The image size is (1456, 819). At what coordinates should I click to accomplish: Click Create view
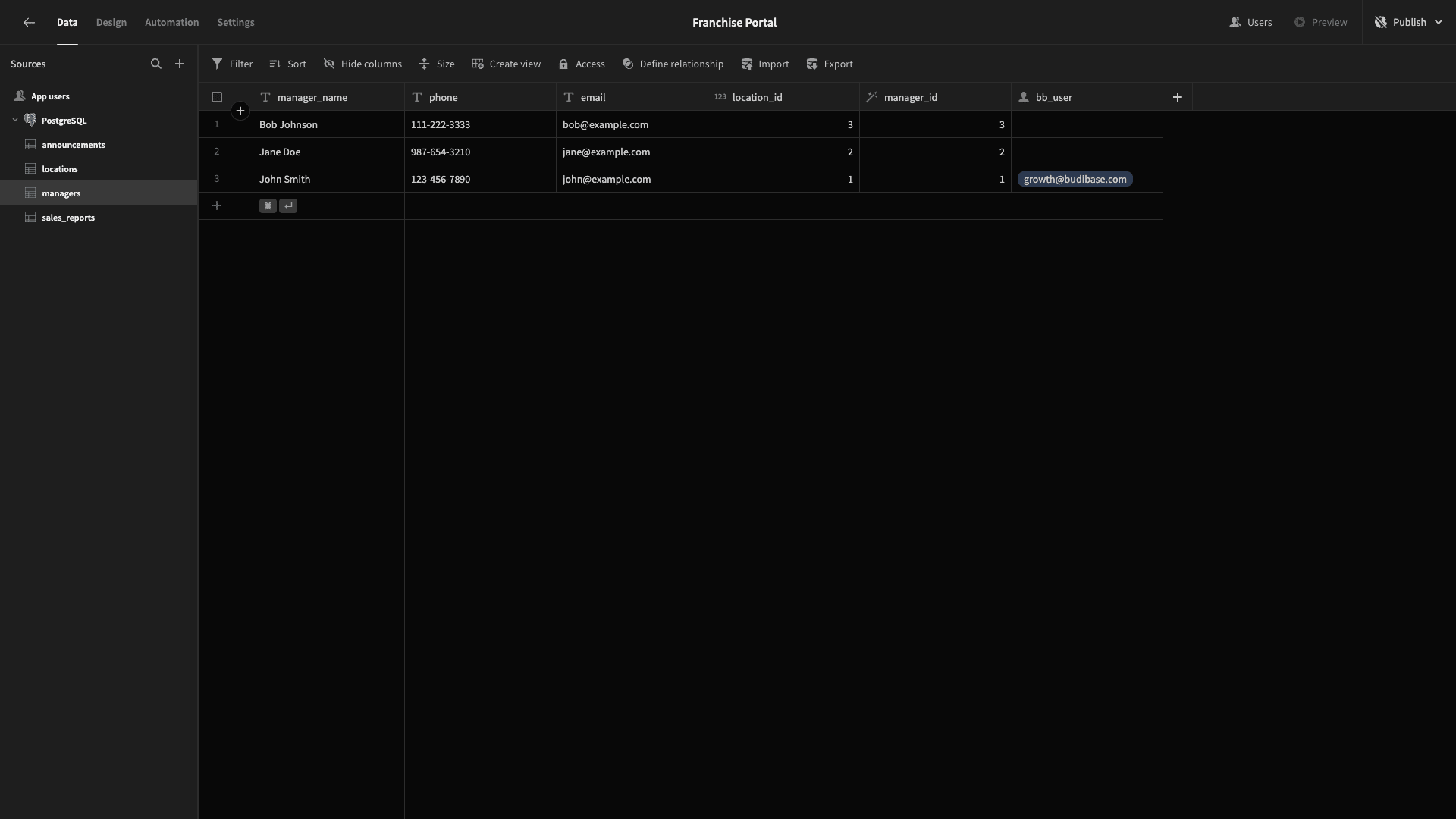click(506, 64)
